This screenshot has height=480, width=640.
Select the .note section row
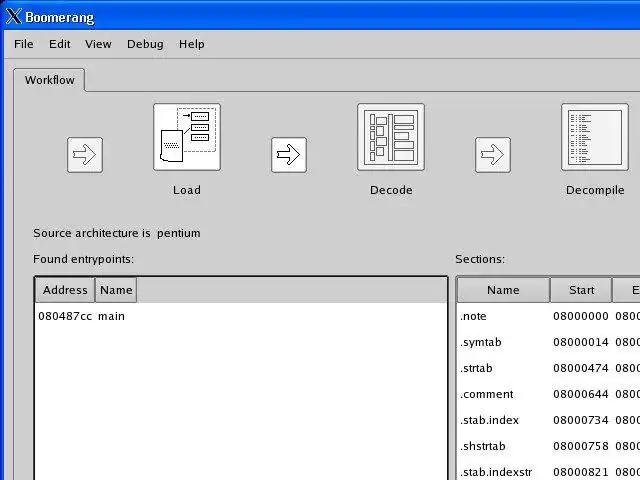(548, 316)
